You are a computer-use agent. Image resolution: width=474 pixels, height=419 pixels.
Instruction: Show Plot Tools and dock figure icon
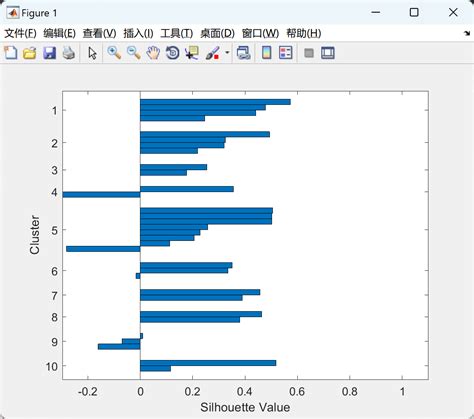tap(328, 53)
